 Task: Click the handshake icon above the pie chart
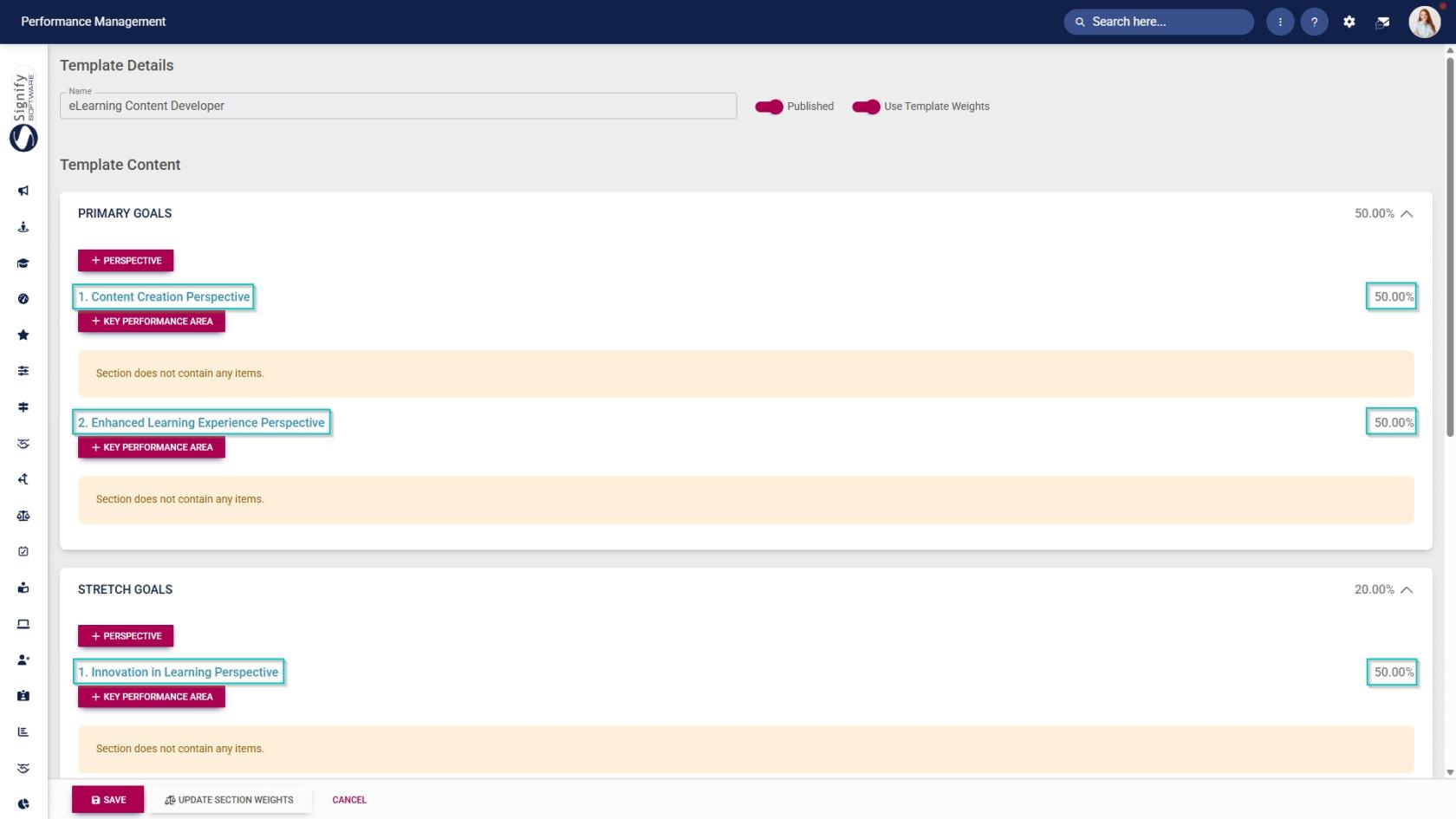coord(23,768)
